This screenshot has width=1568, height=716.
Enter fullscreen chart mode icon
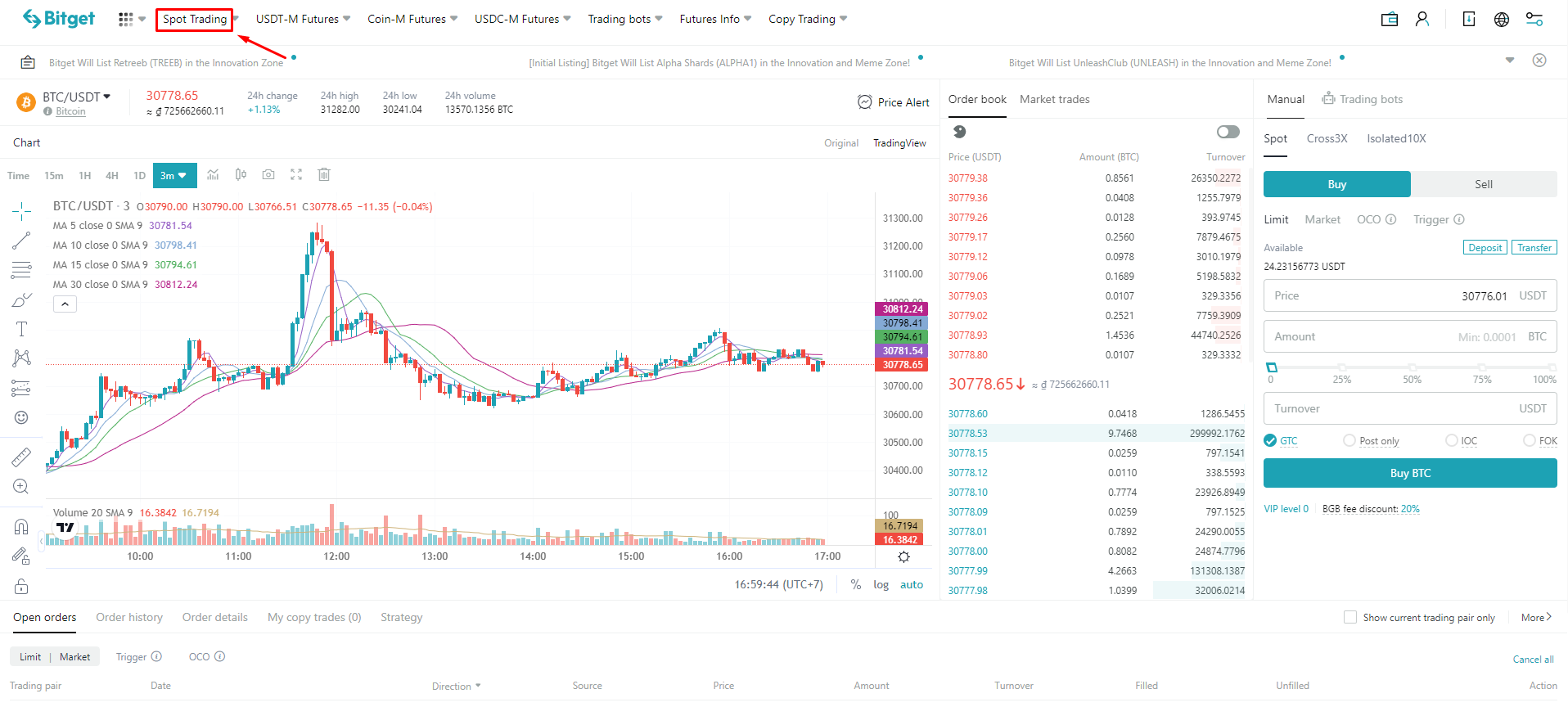pyautogui.click(x=296, y=174)
